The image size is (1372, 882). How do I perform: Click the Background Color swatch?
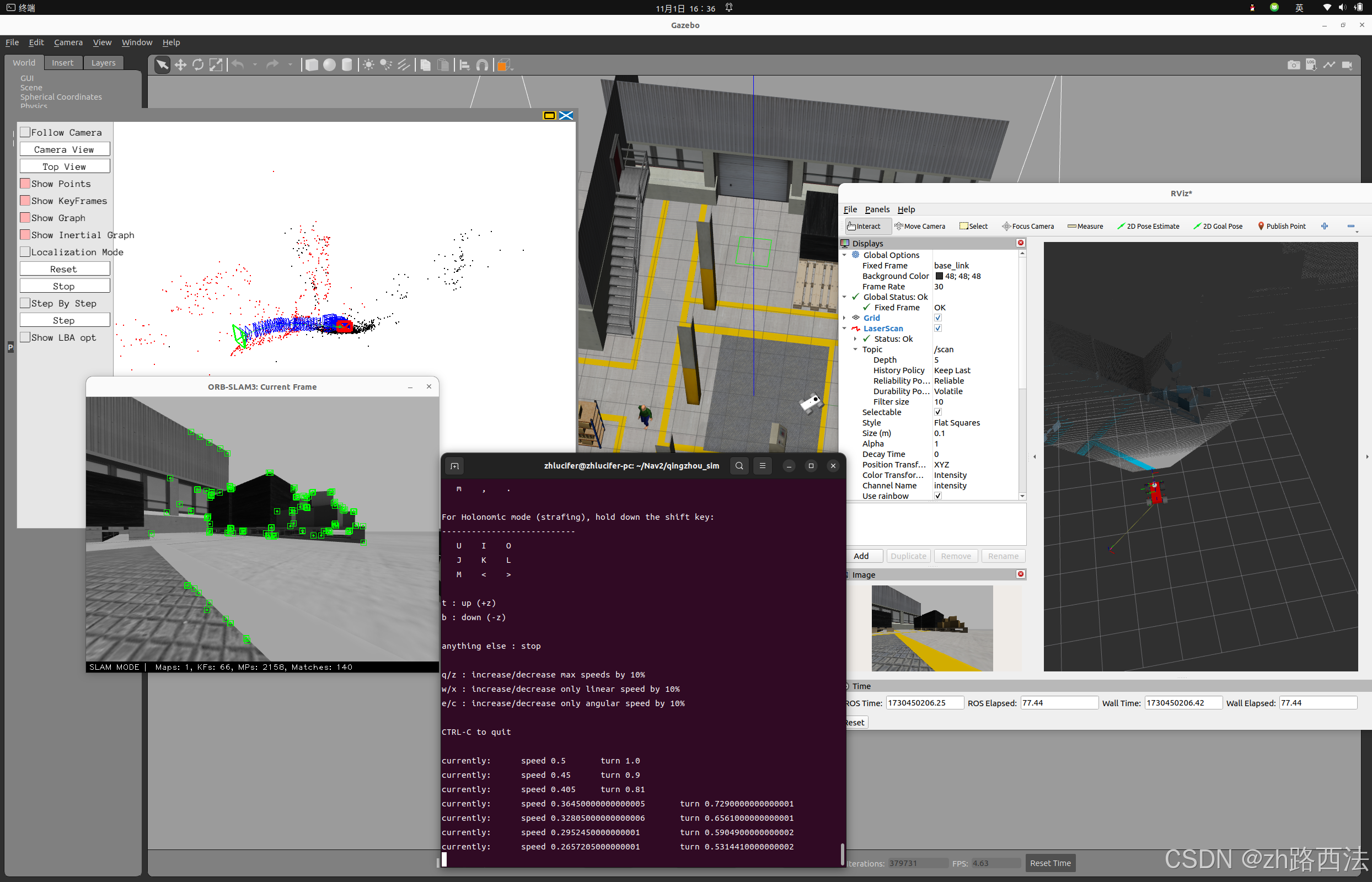click(x=940, y=276)
